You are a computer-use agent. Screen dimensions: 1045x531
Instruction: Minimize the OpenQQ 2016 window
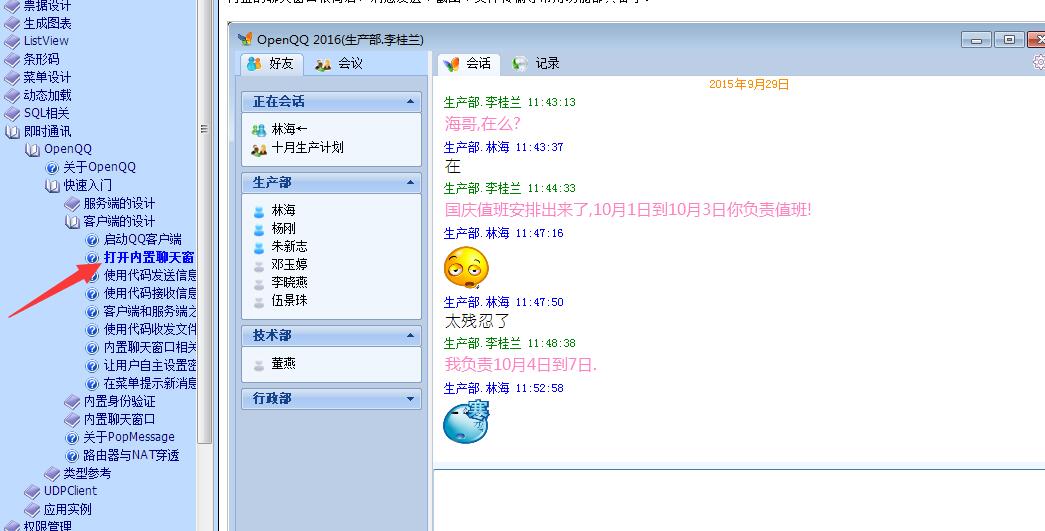click(976, 40)
